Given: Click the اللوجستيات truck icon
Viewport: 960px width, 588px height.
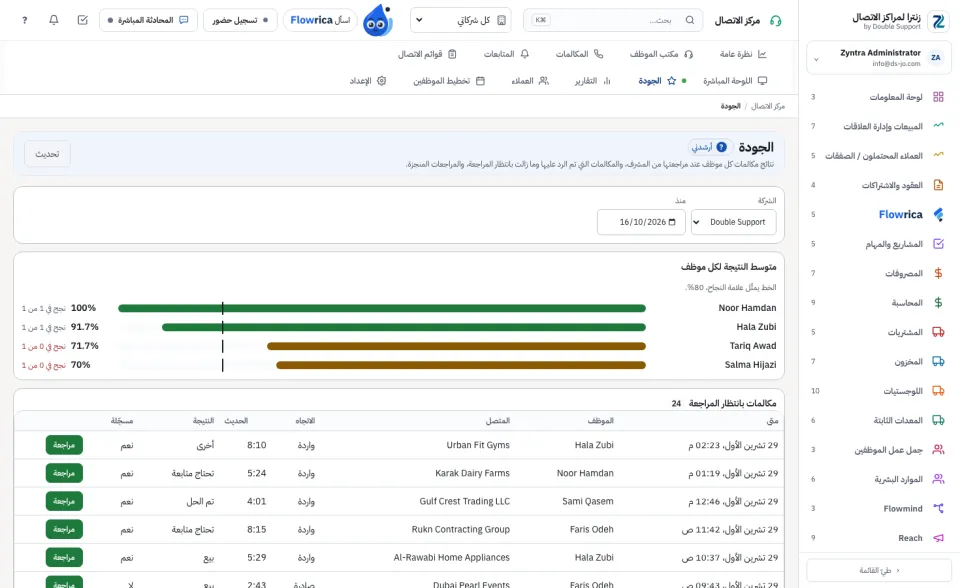Looking at the screenshot, I should [938, 391].
